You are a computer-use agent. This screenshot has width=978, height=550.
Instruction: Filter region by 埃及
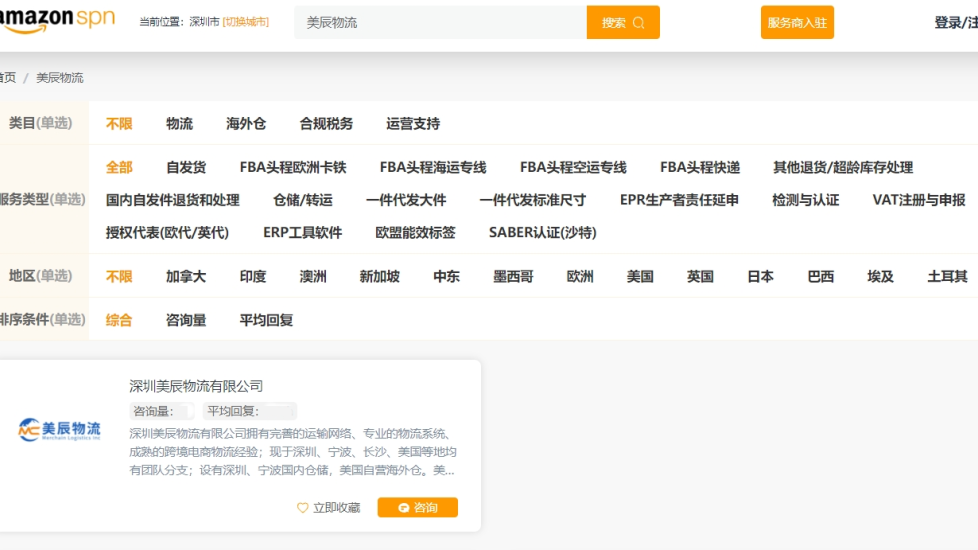point(880,276)
